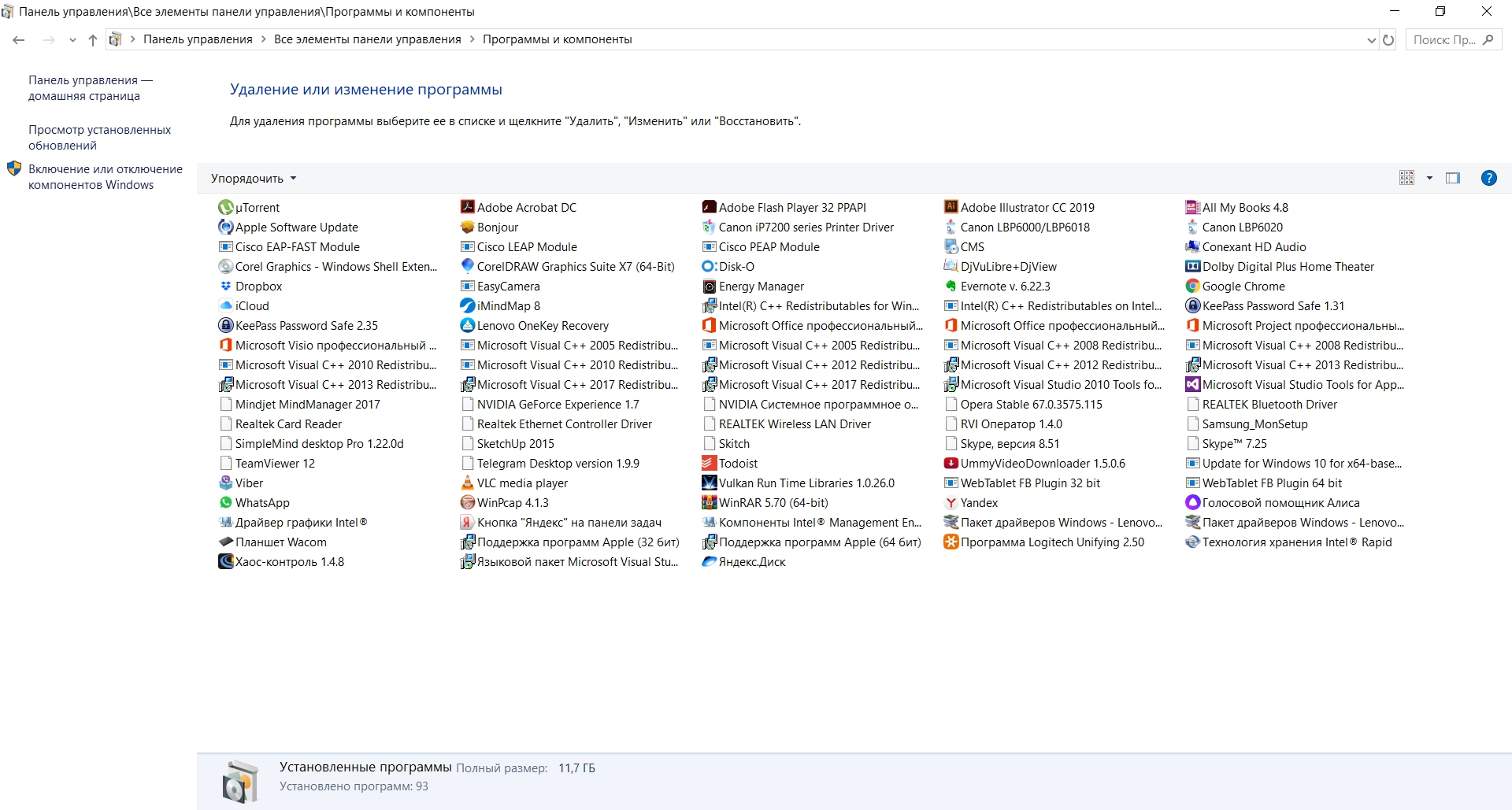1512x810 pixels.
Task: Click the Хаос-контроль 1.4.8 icon
Action: click(x=226, y=562)
